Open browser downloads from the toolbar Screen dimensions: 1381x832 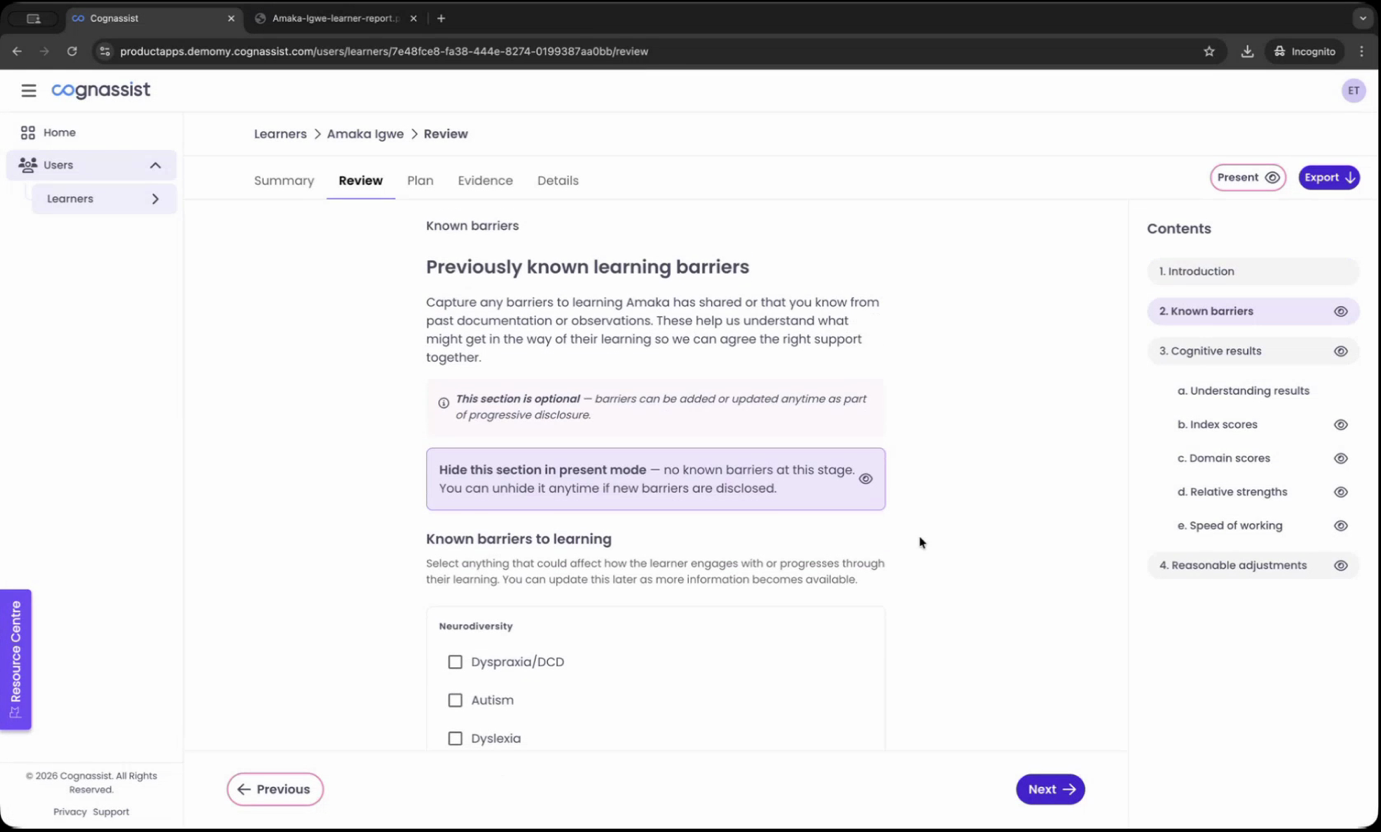[x=1246, y=51]
